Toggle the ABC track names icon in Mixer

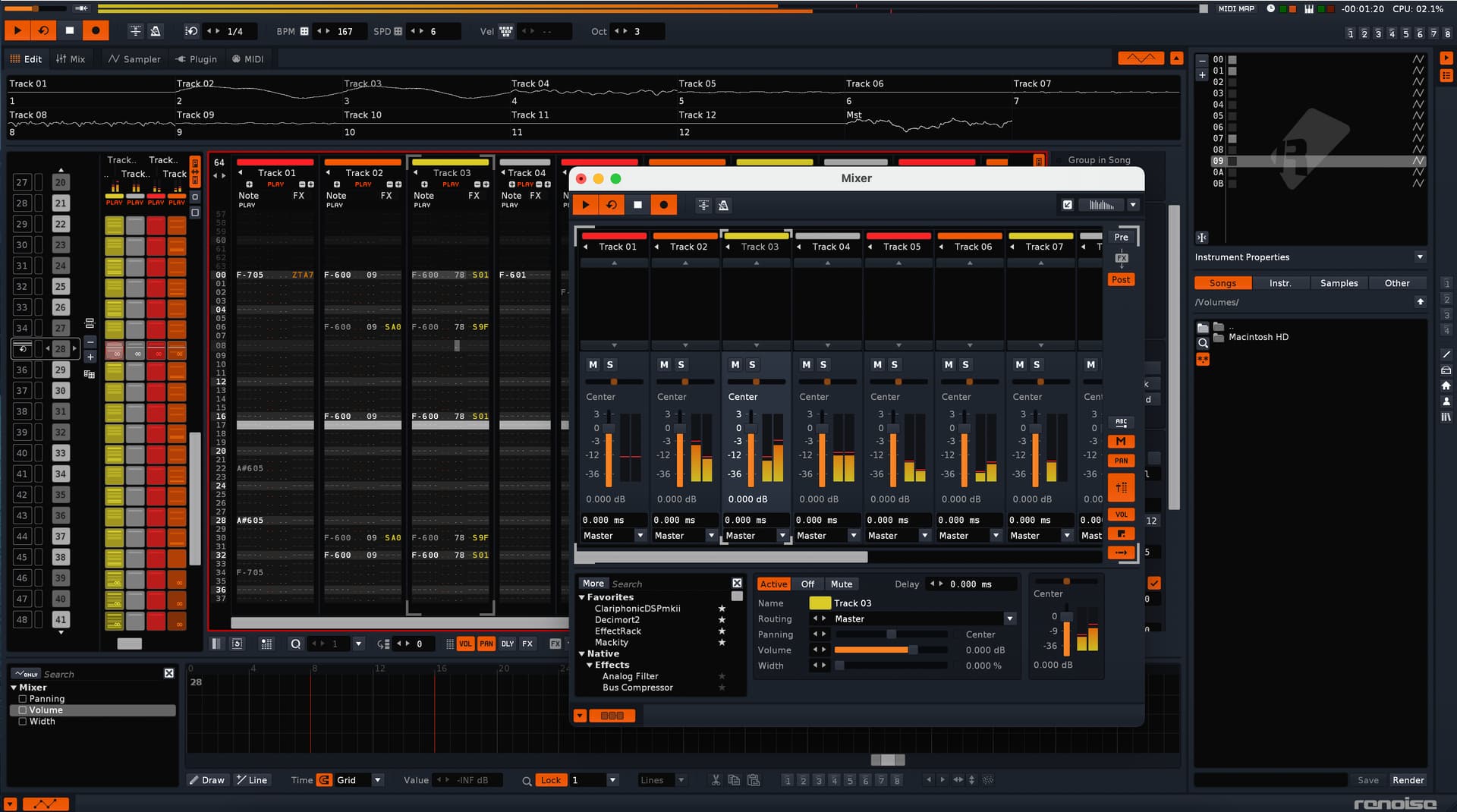1121,422
